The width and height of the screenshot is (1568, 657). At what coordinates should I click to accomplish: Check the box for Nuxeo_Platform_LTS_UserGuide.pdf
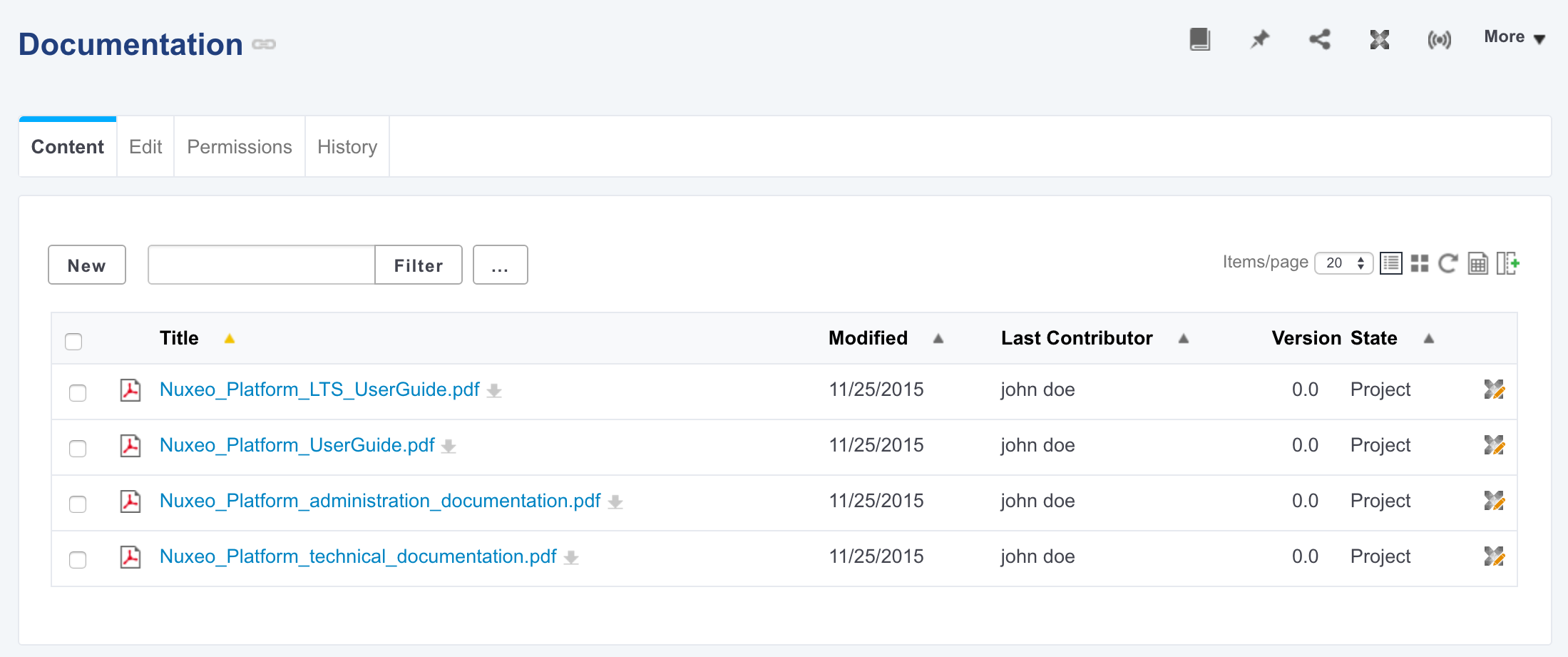(x=78, y=392)
